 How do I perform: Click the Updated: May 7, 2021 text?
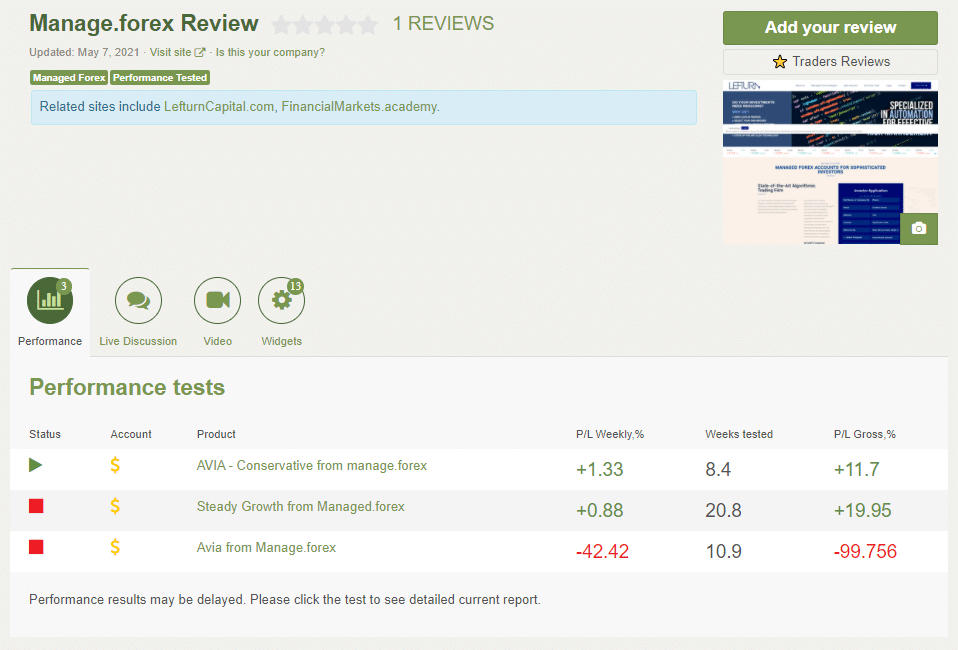coord(84,53)
